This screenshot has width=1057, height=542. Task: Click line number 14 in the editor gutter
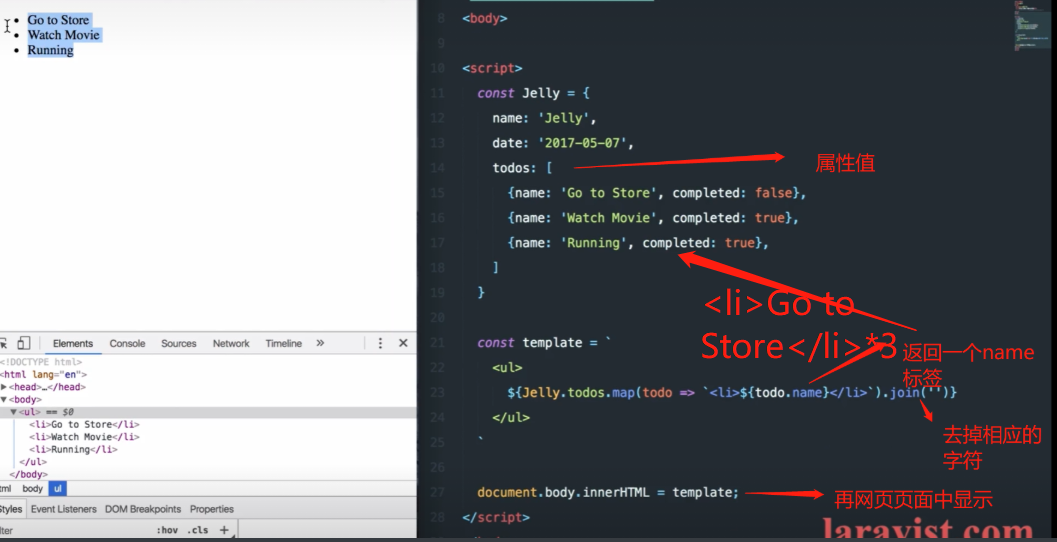pyautogui.click(x=437, y=168)
